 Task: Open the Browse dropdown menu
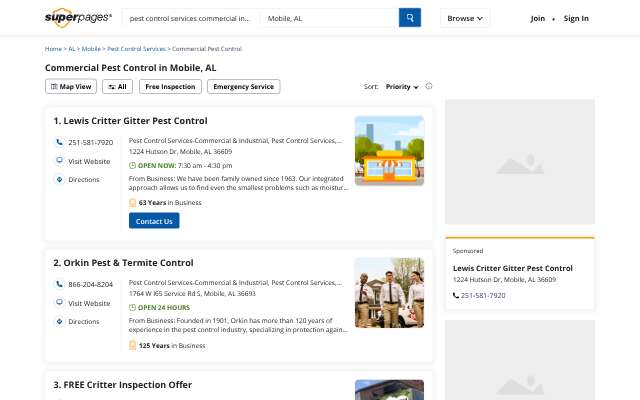pos(465,18)
